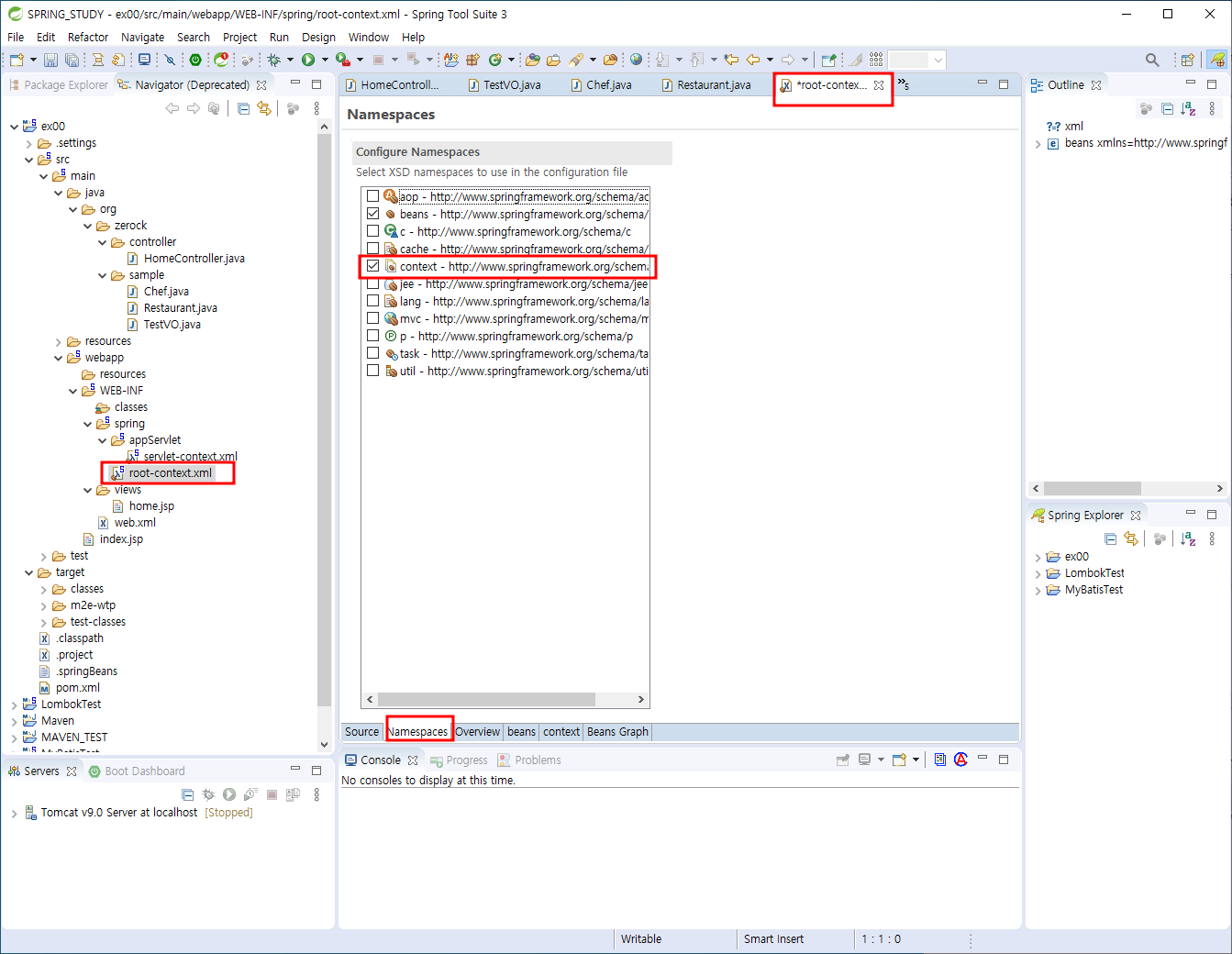
Task: Click the Save toolbar icon
Action: (51, 60)
